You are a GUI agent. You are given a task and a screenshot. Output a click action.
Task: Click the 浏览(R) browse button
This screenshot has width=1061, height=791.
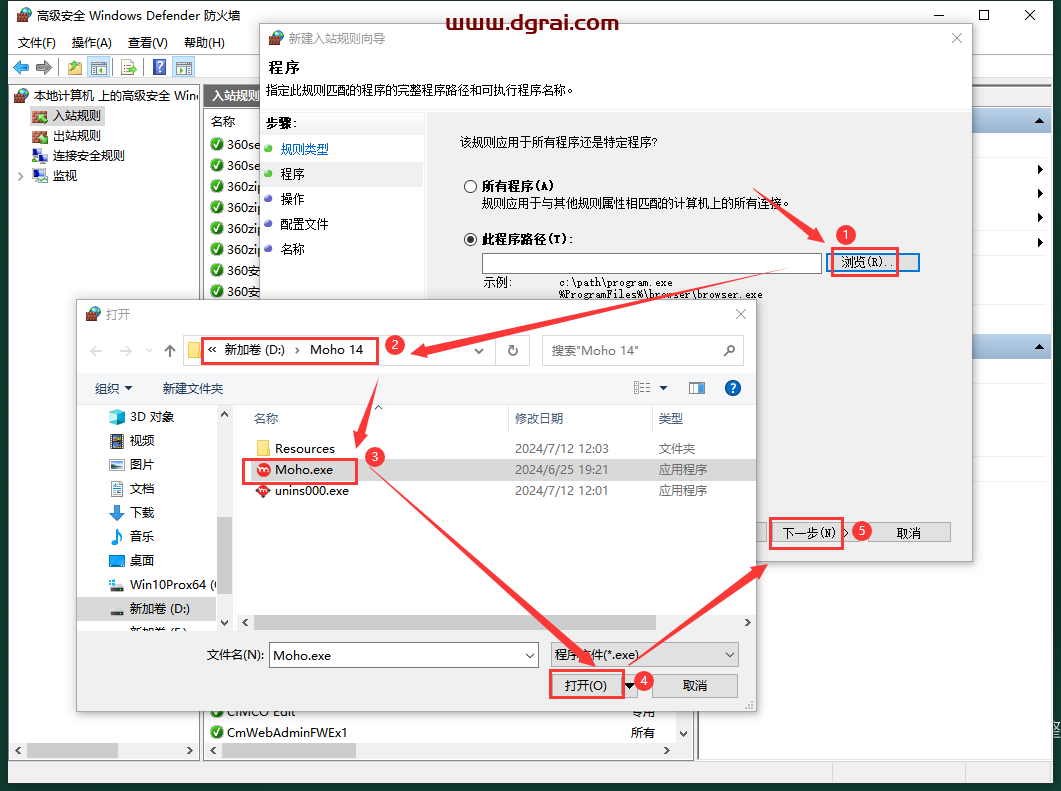(x=873, y=263)
